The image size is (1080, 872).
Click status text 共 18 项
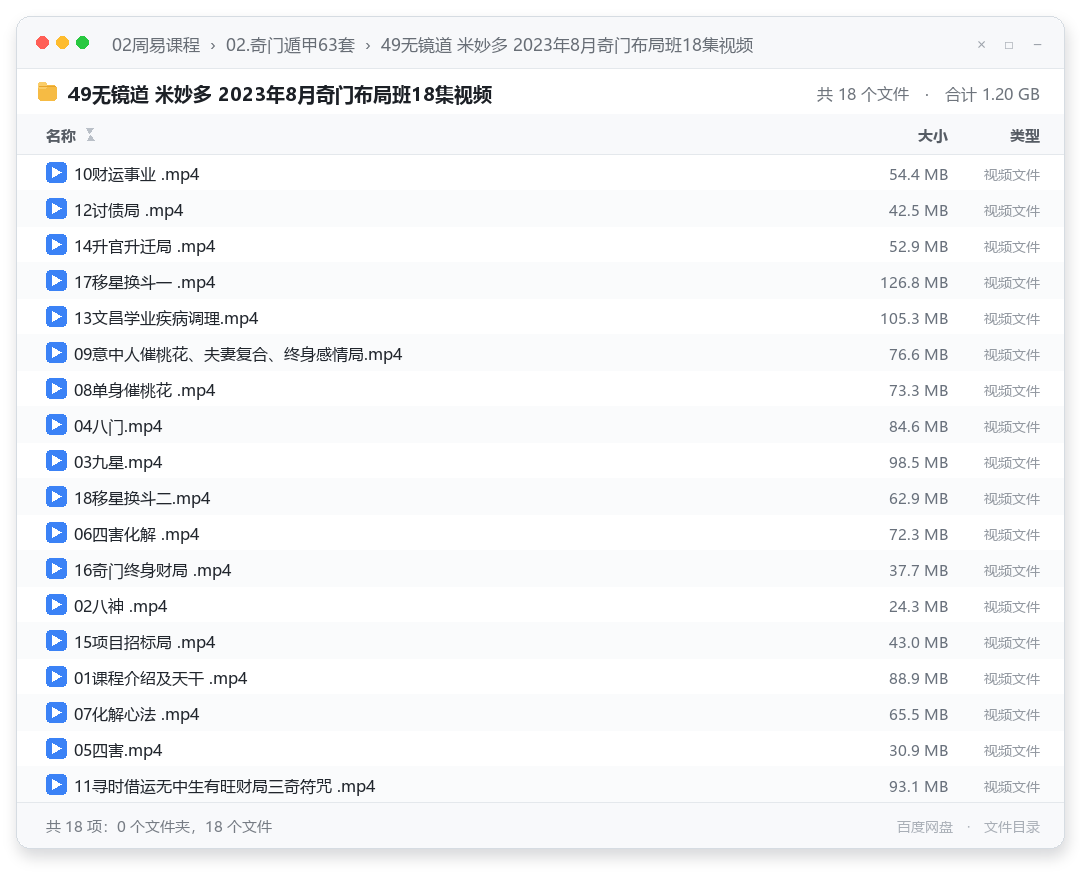[x=158, y=827]
